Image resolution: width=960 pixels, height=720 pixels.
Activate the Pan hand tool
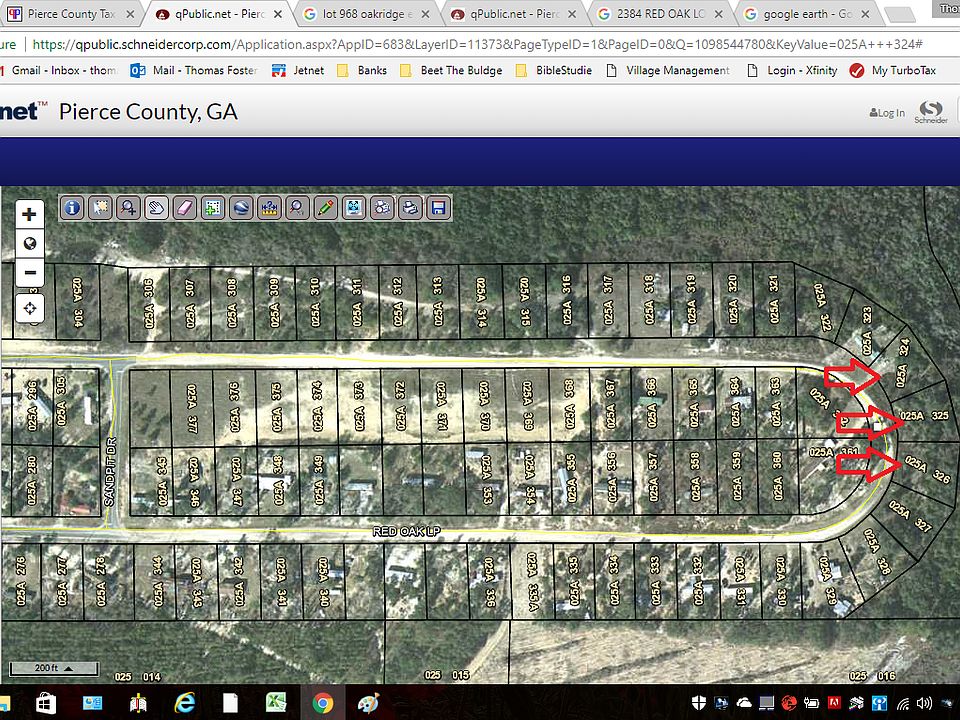(156, 207)
